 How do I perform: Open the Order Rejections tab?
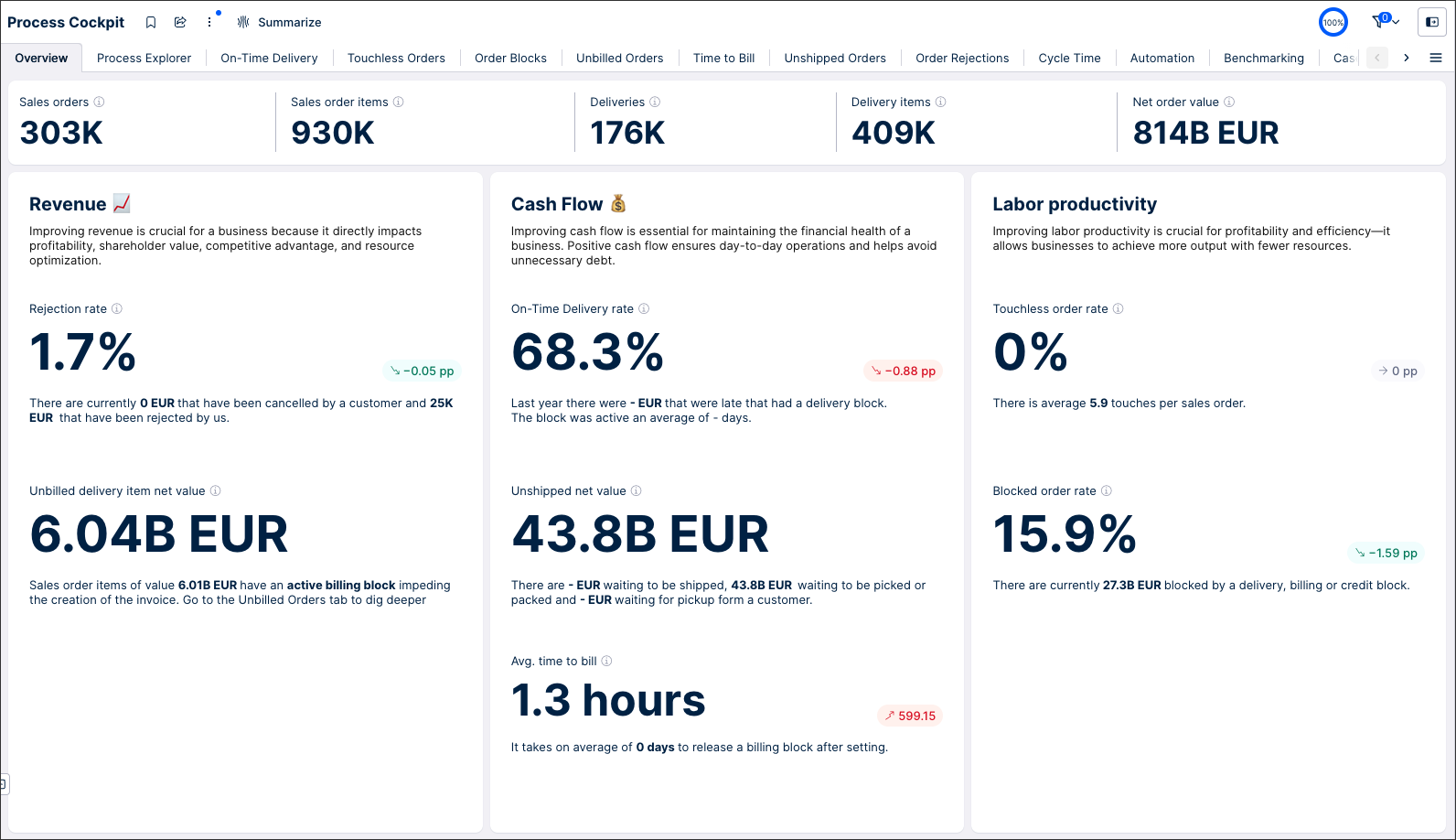[962, 58]
